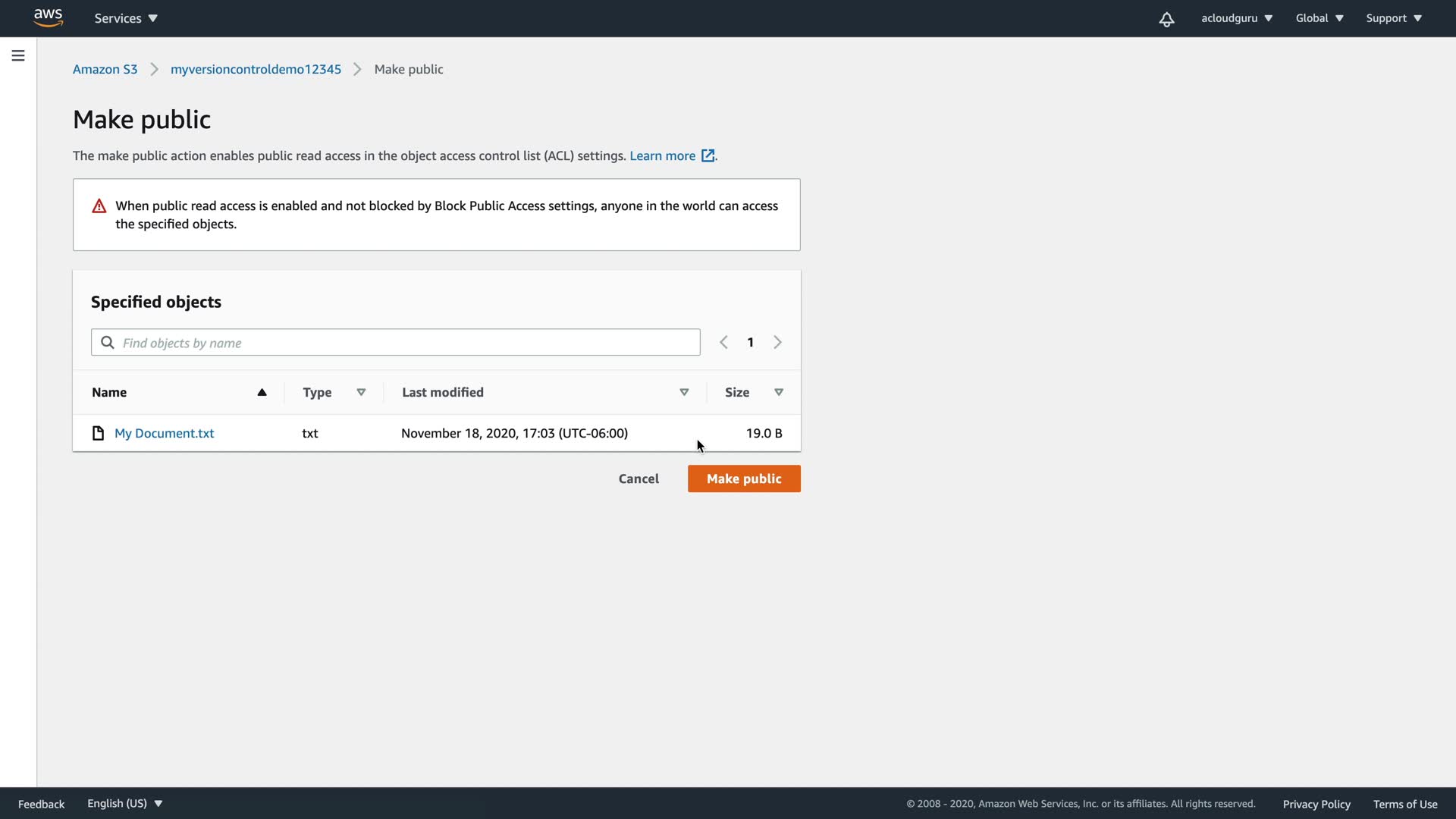Go to next page of specified objects
The width and height of the screenshot is (1456, 819).
777,342
